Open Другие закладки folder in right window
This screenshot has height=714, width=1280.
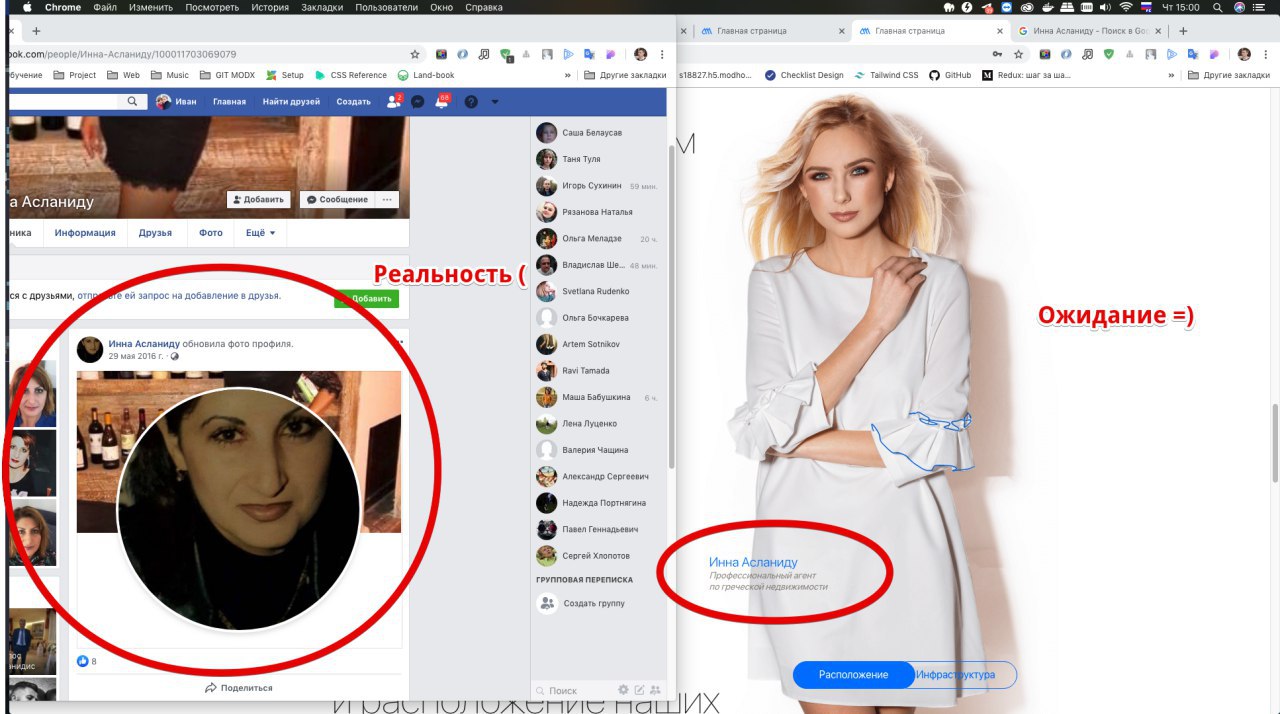point(1229,75)
